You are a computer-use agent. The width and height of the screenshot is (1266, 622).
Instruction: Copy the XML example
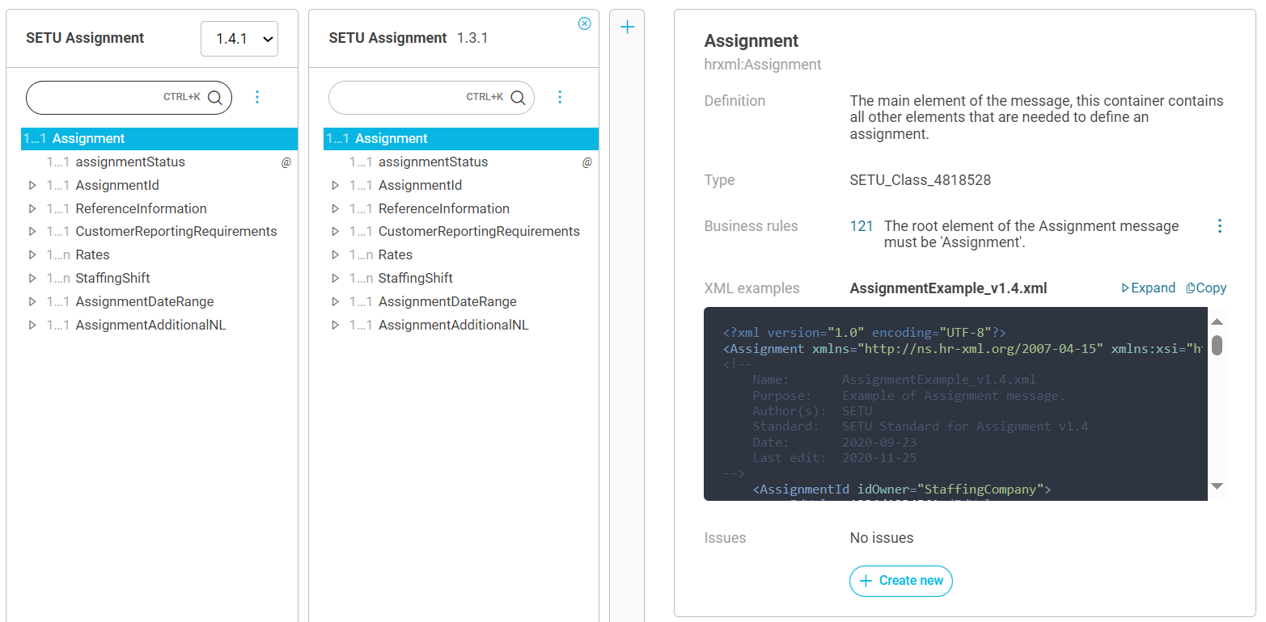(x=1206, y=288)
